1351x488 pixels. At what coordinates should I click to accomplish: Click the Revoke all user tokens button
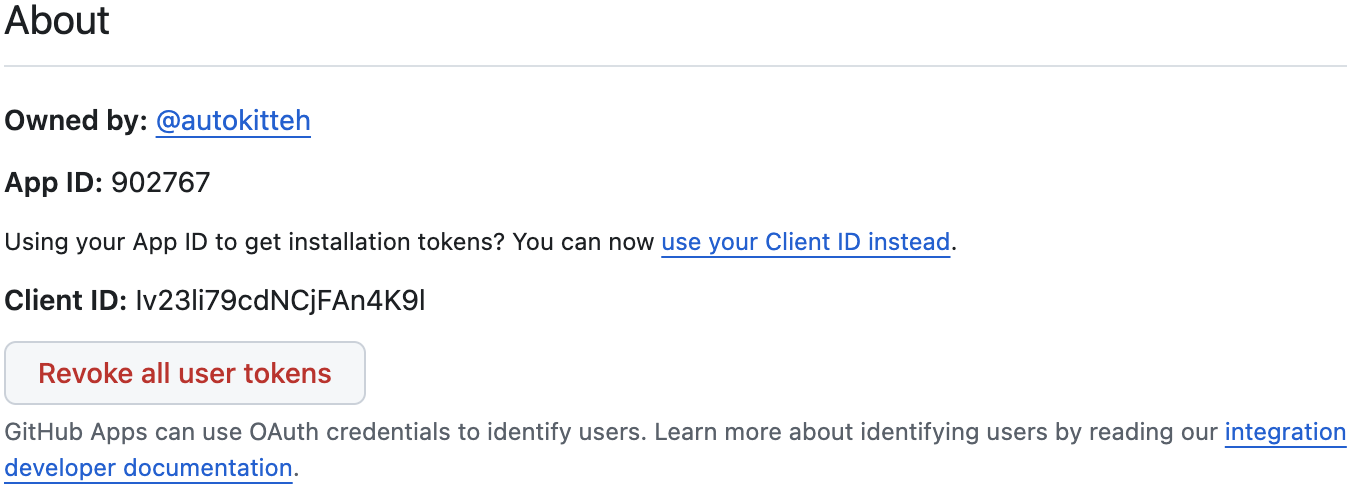185,373
